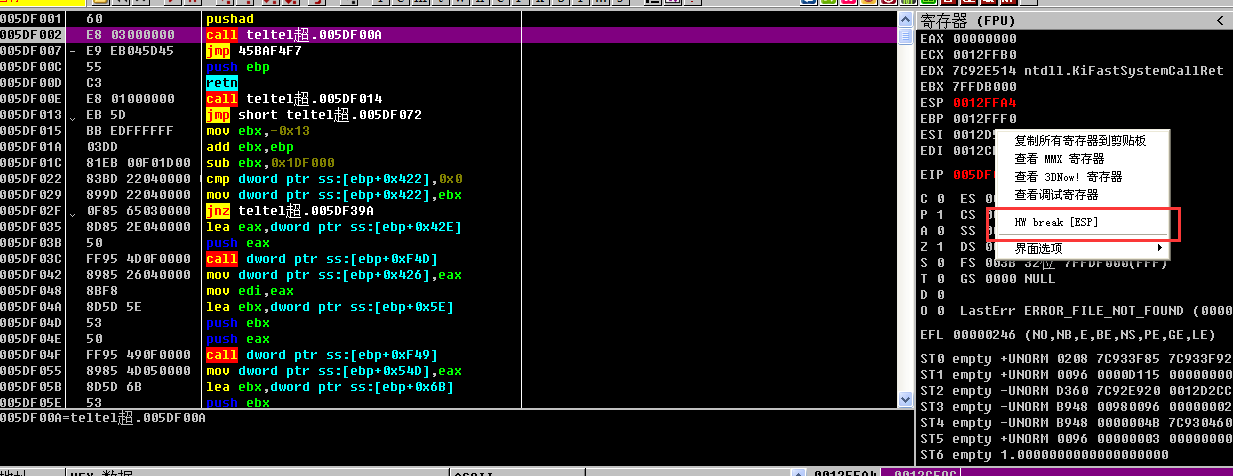Toggle the D flag value
The image size is (1233, 476).
click(x=938, y=295)
